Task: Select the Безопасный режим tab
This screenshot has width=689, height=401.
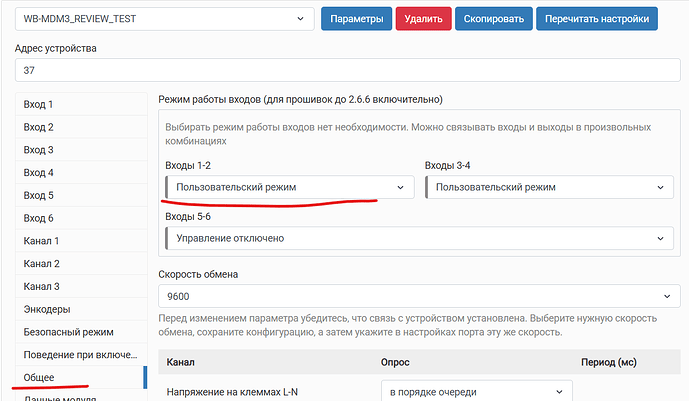Action: pos(81,332)
